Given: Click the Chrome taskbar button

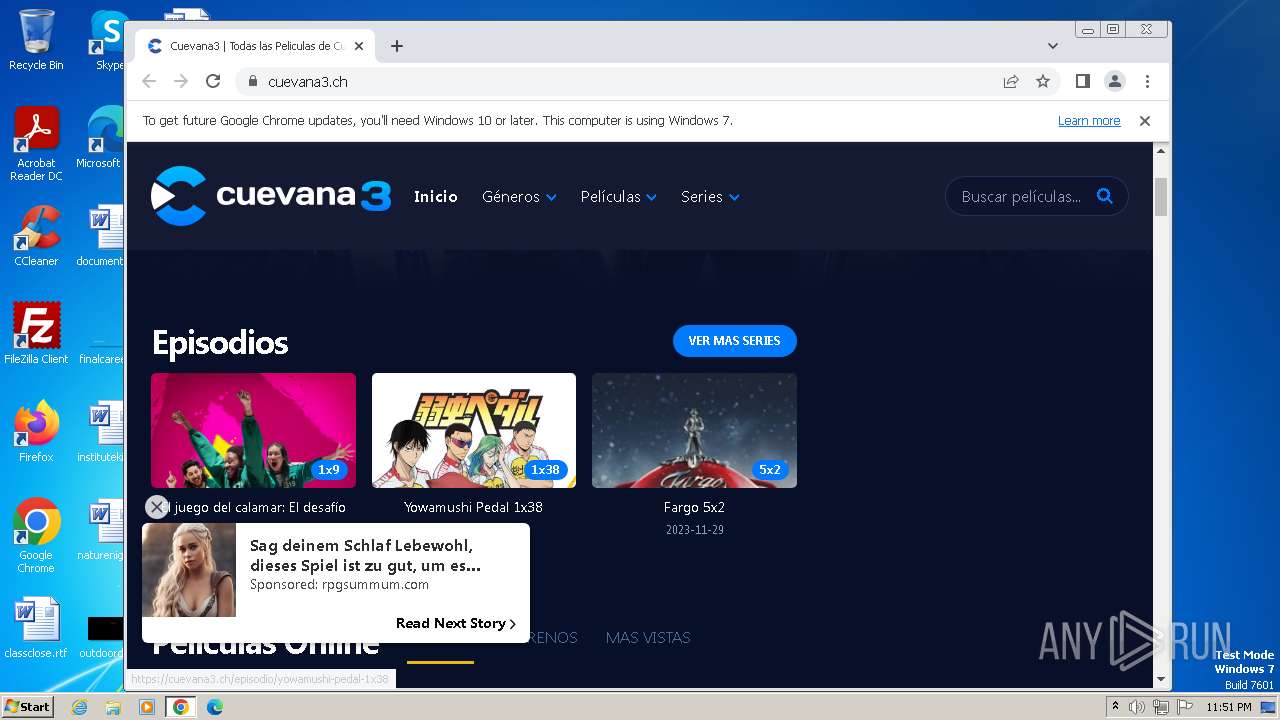Looking at the screenshot, I should coord(181,707).
